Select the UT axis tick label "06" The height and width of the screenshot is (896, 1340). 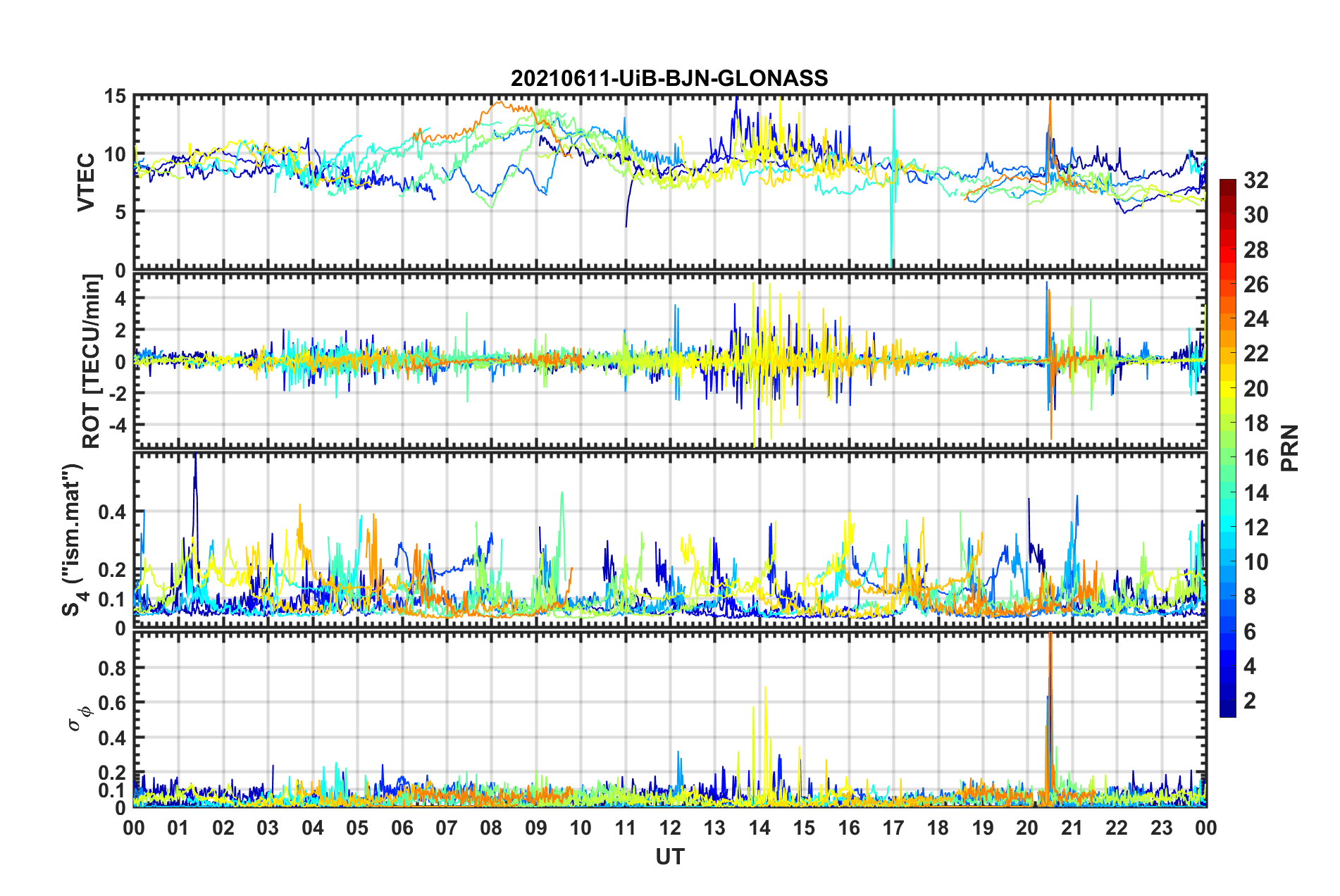402,828
